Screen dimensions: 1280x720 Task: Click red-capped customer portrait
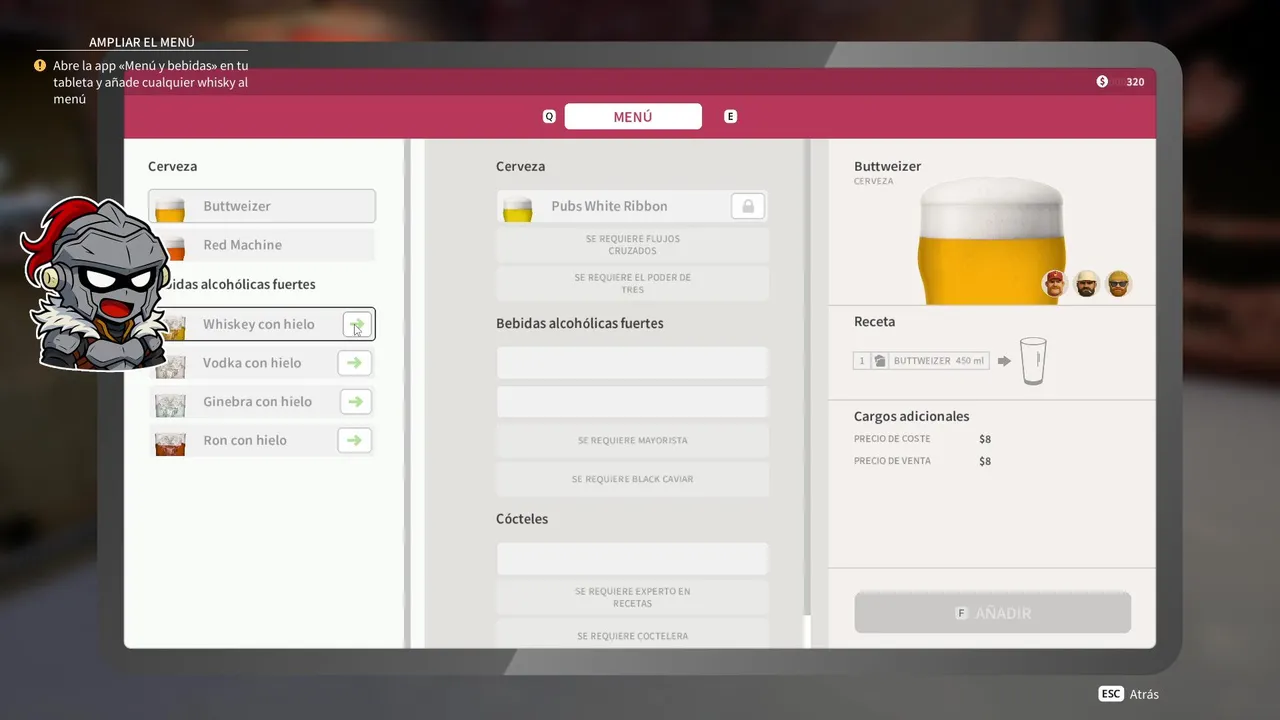pyautogui.click(x=1054, y=284)
